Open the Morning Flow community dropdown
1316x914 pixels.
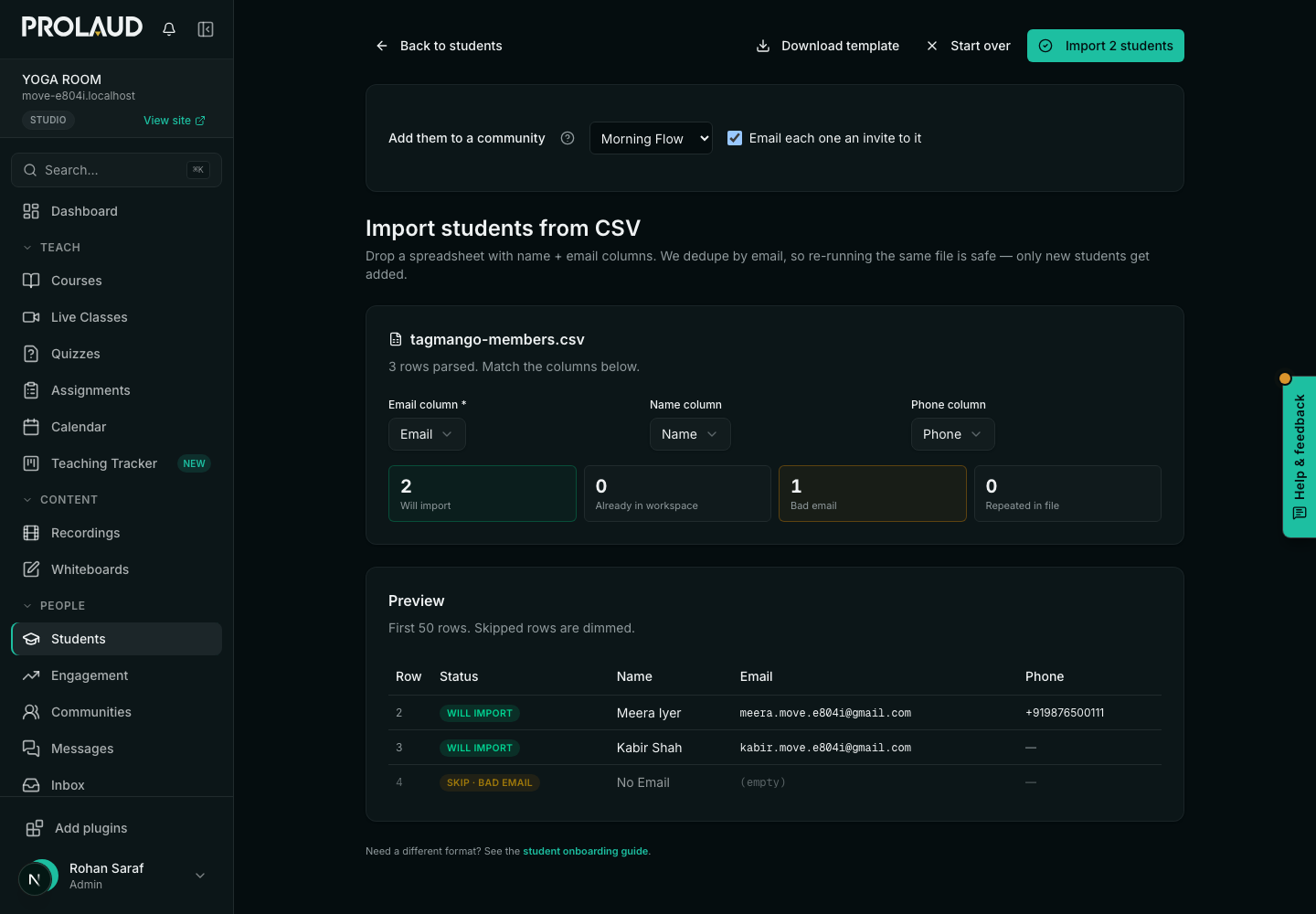[x=651, y=138]
